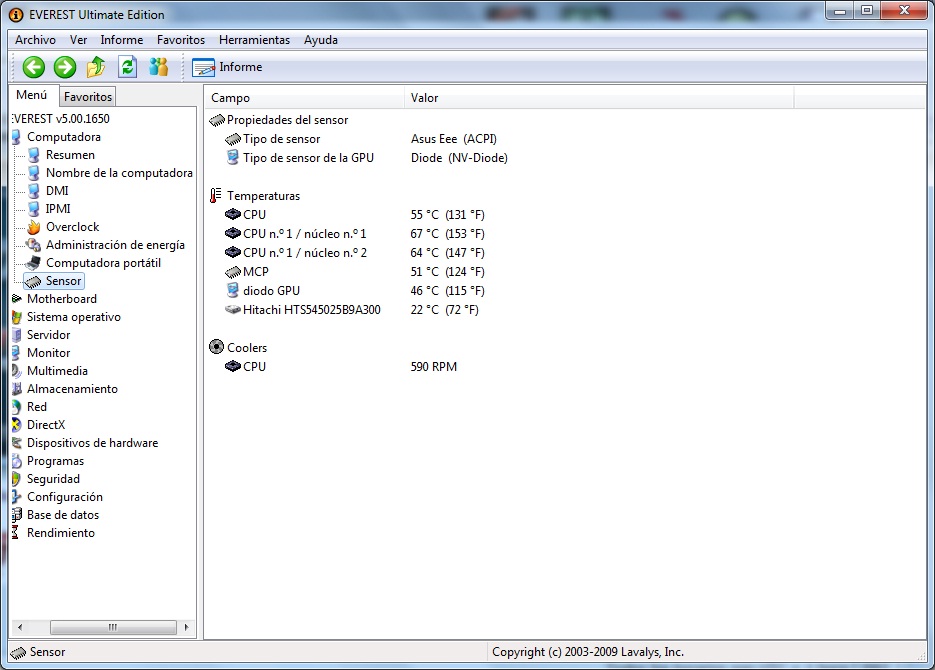Viewport: 935px width, 670px height.
Task: Click the users toolbar icon
Action: 159,67
